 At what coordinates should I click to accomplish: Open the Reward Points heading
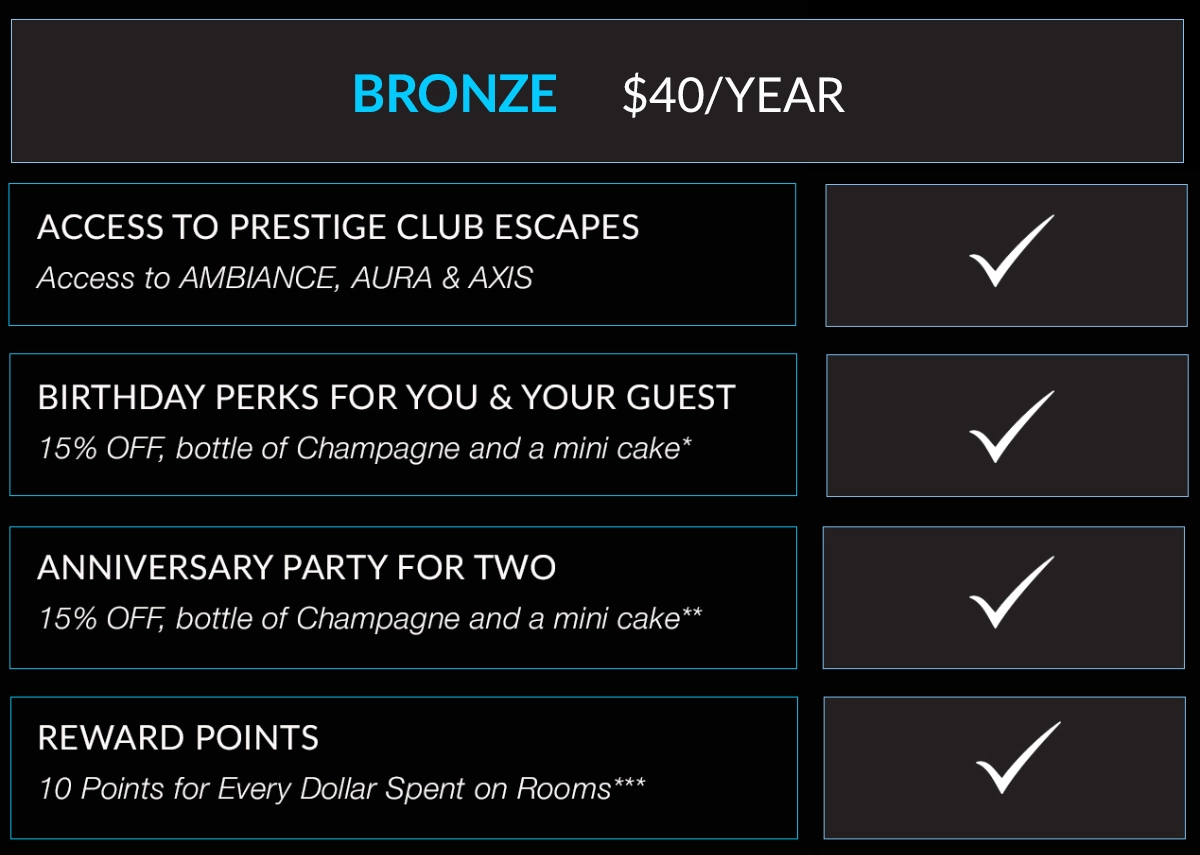[x=178, y=738]
